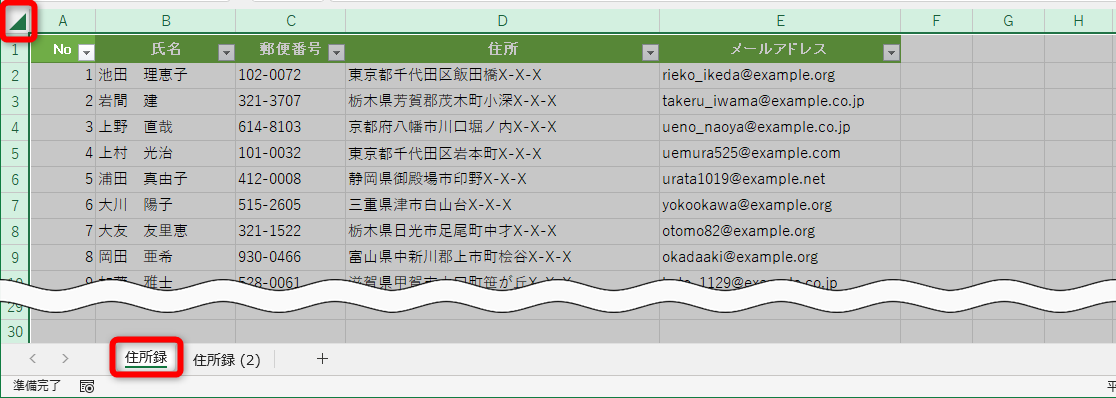Select postal code cell 321-1522
The width and height of the screenshot is (1116, 398).
[x=290, y=231]
